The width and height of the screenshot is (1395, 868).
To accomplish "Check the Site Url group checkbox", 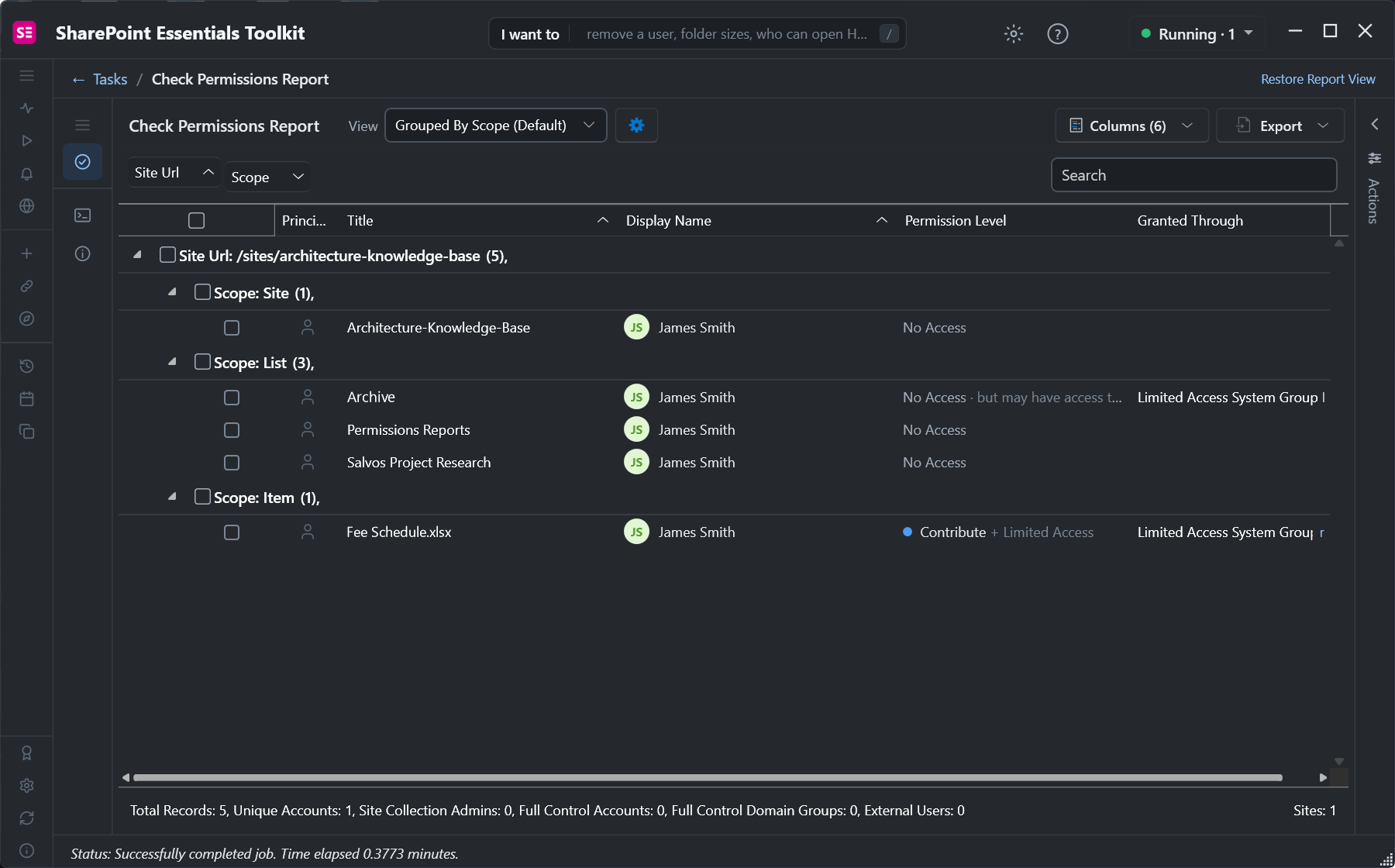I will 167,255.
